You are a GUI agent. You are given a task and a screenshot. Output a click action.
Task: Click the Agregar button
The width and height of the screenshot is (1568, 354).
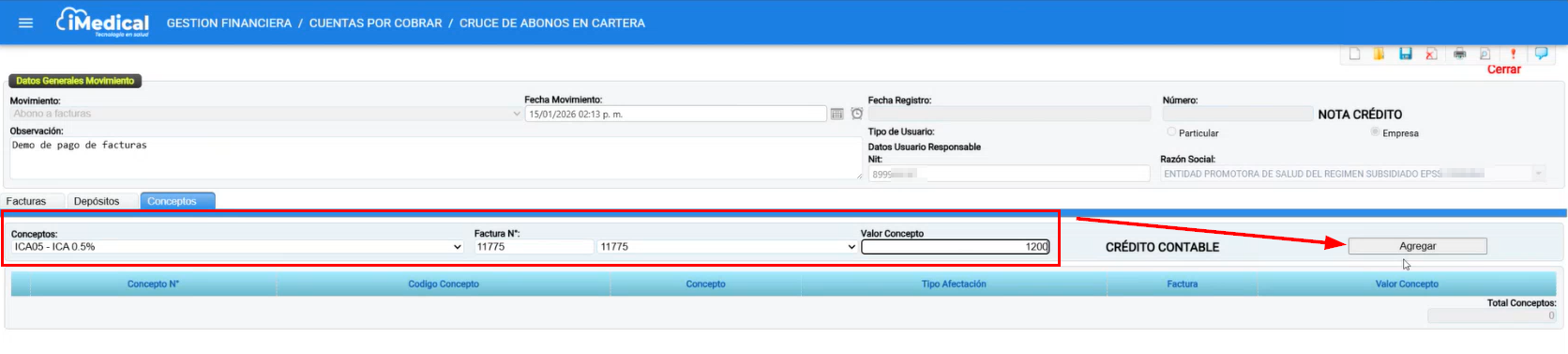coord(1417,246)
